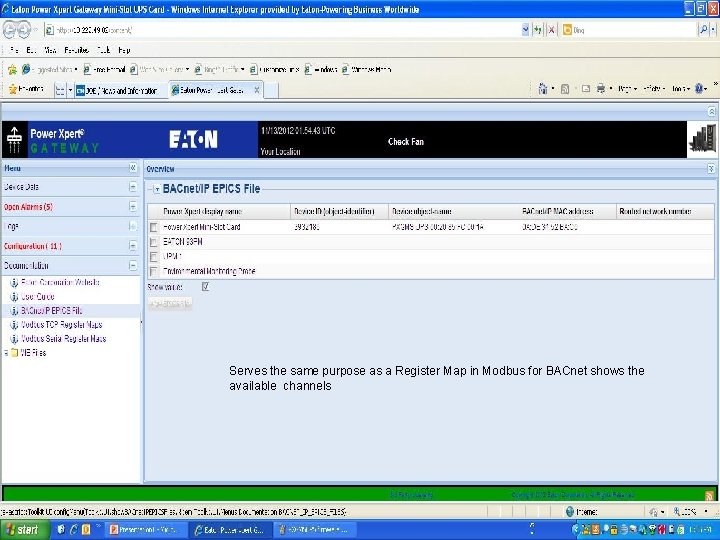Collapse the Menu side panel
The width and height of the screenshot is (720, 540).
pyautogui.click(x=132, y=168)
